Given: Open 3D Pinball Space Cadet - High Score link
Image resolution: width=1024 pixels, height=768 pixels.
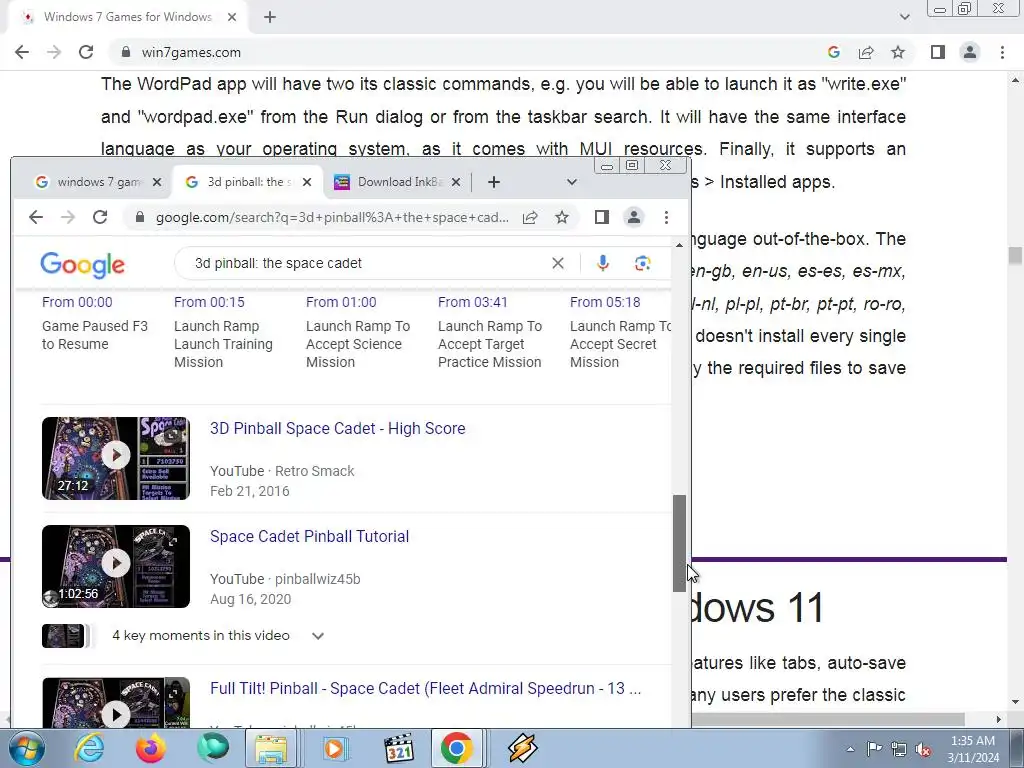Looking at the screenshot, I should tap(338, 428).
